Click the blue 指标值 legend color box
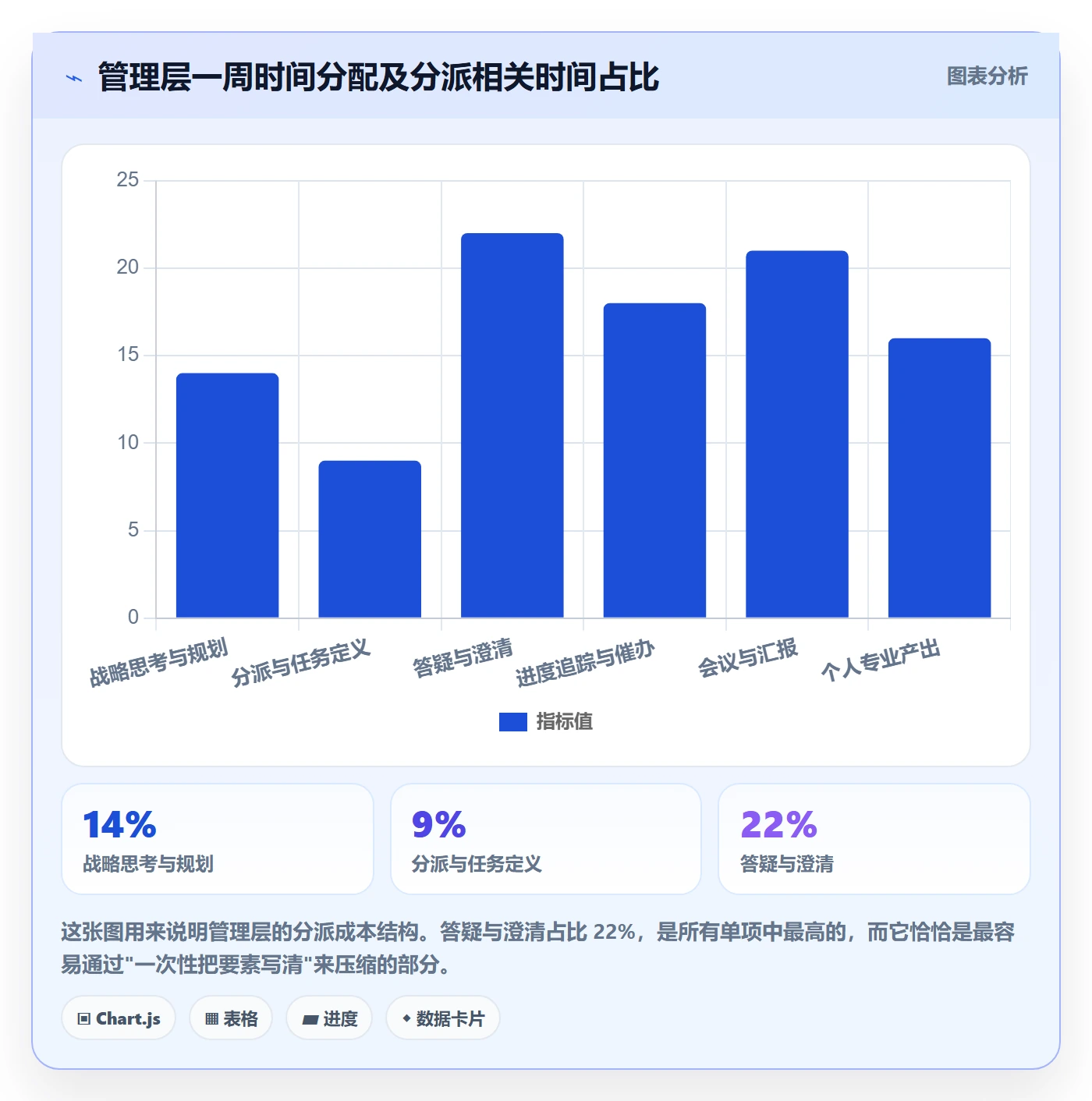1092x1101 pixels. [x=513, y=722]
